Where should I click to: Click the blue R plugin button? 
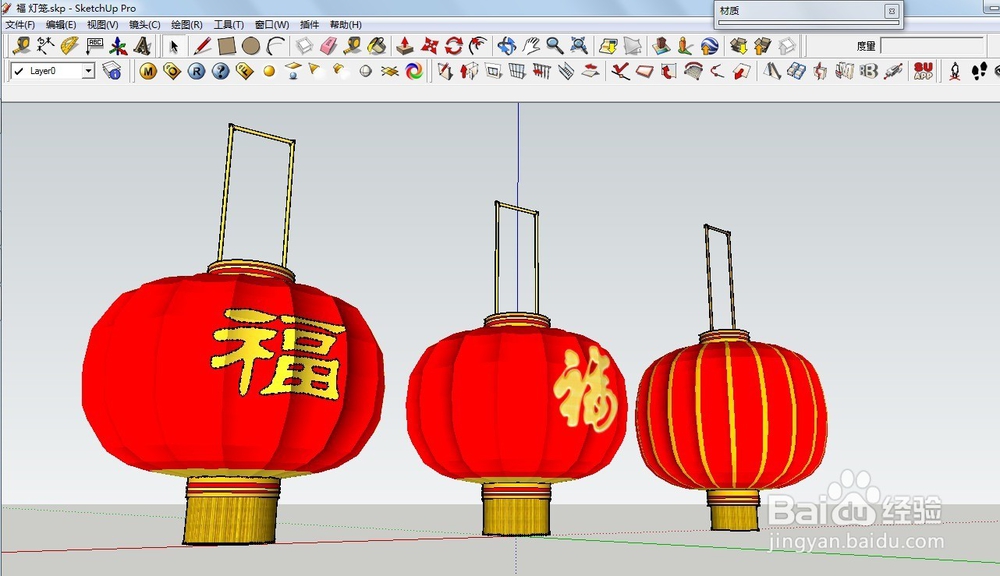[x=196, y=71]
